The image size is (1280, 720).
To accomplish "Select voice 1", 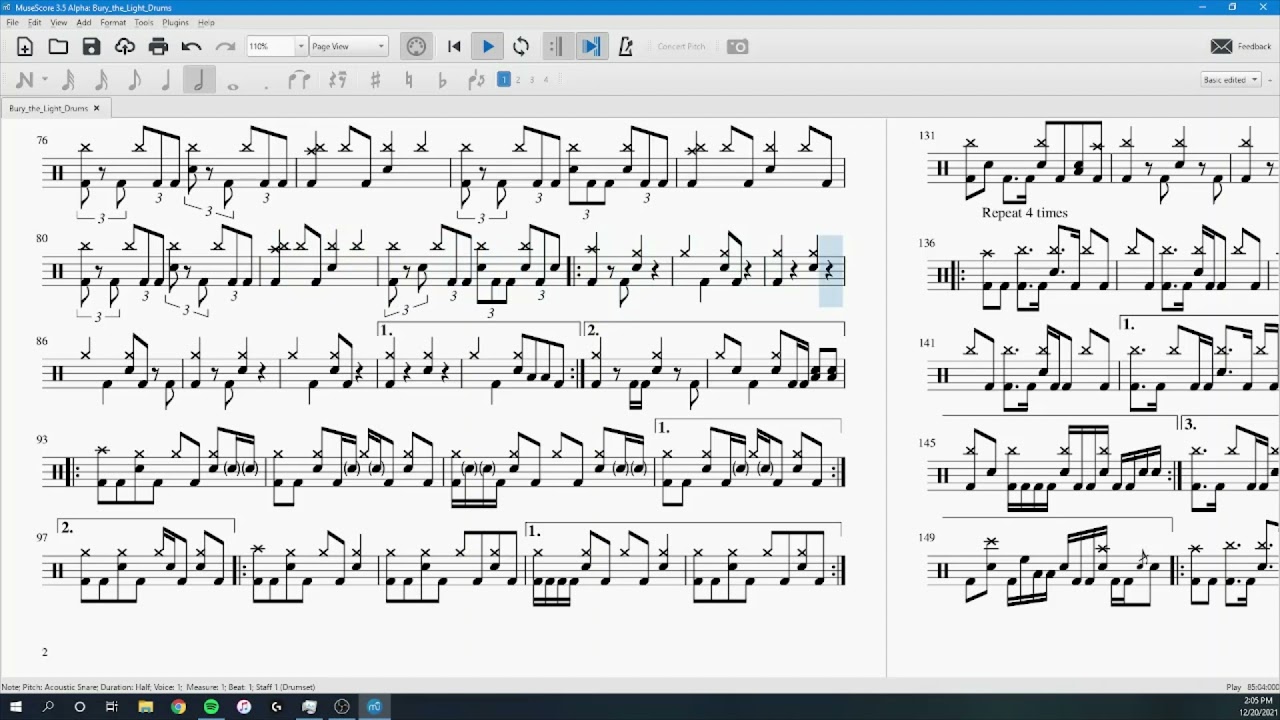I will [x=504, y=80].
